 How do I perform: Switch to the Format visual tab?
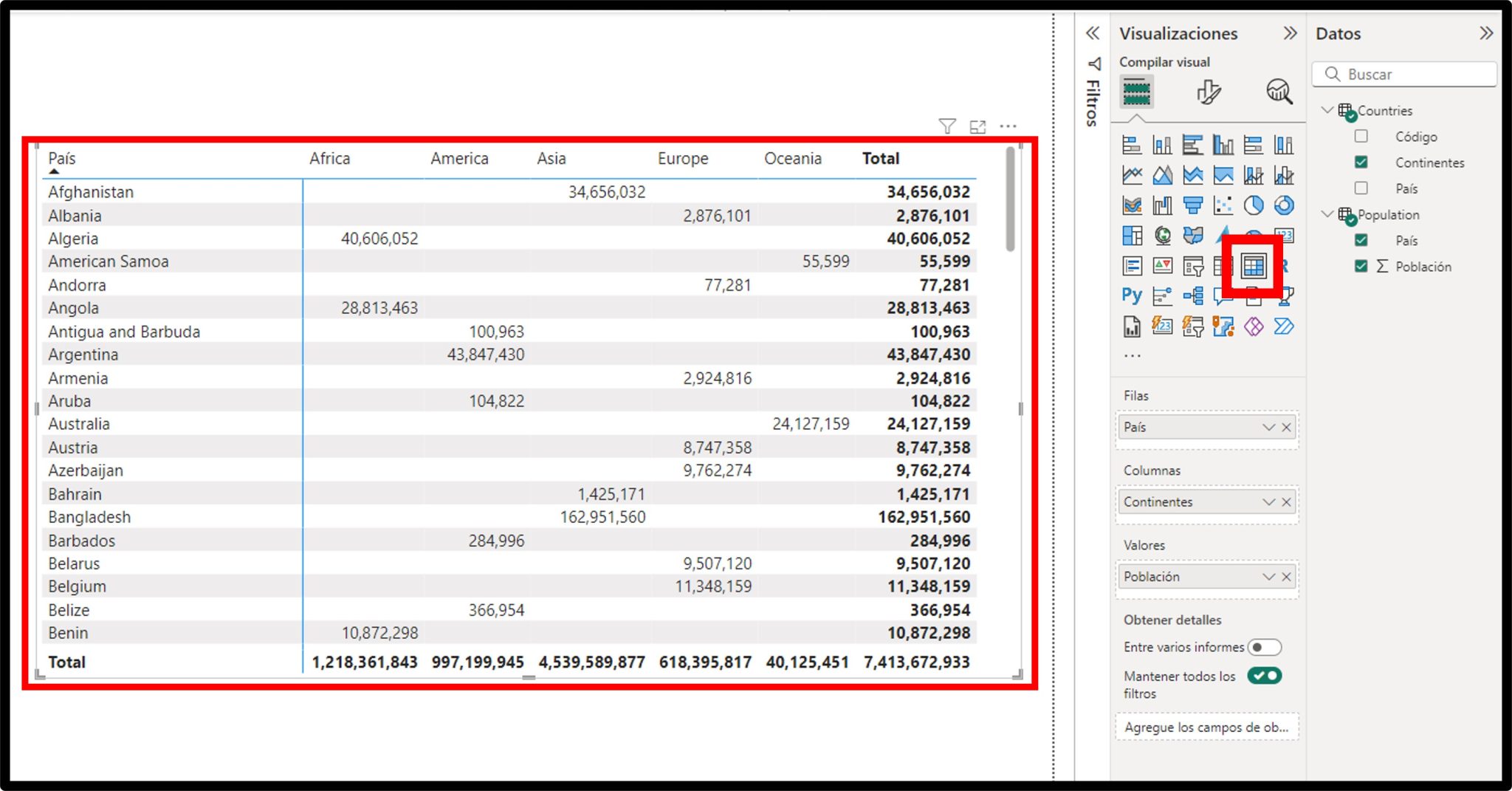1209,92
